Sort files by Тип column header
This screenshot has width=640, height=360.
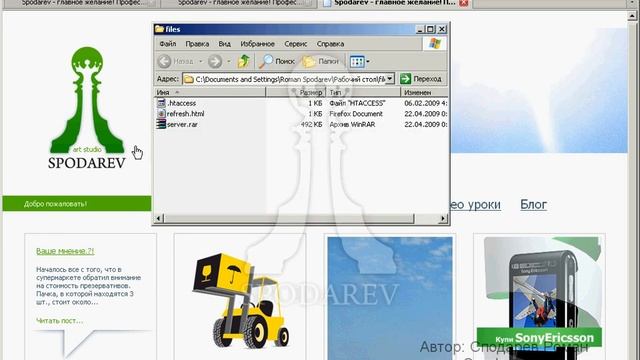(363, 92)
